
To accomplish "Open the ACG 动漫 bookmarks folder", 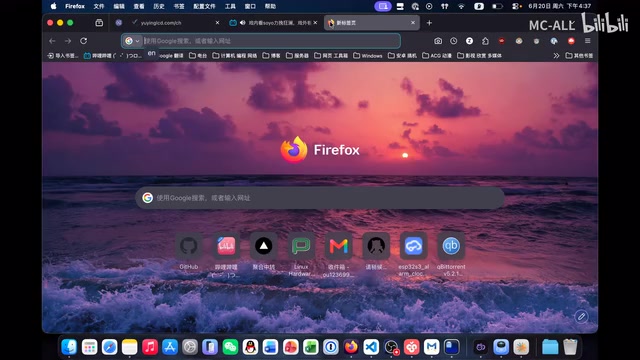I will [x=437, y=56].
